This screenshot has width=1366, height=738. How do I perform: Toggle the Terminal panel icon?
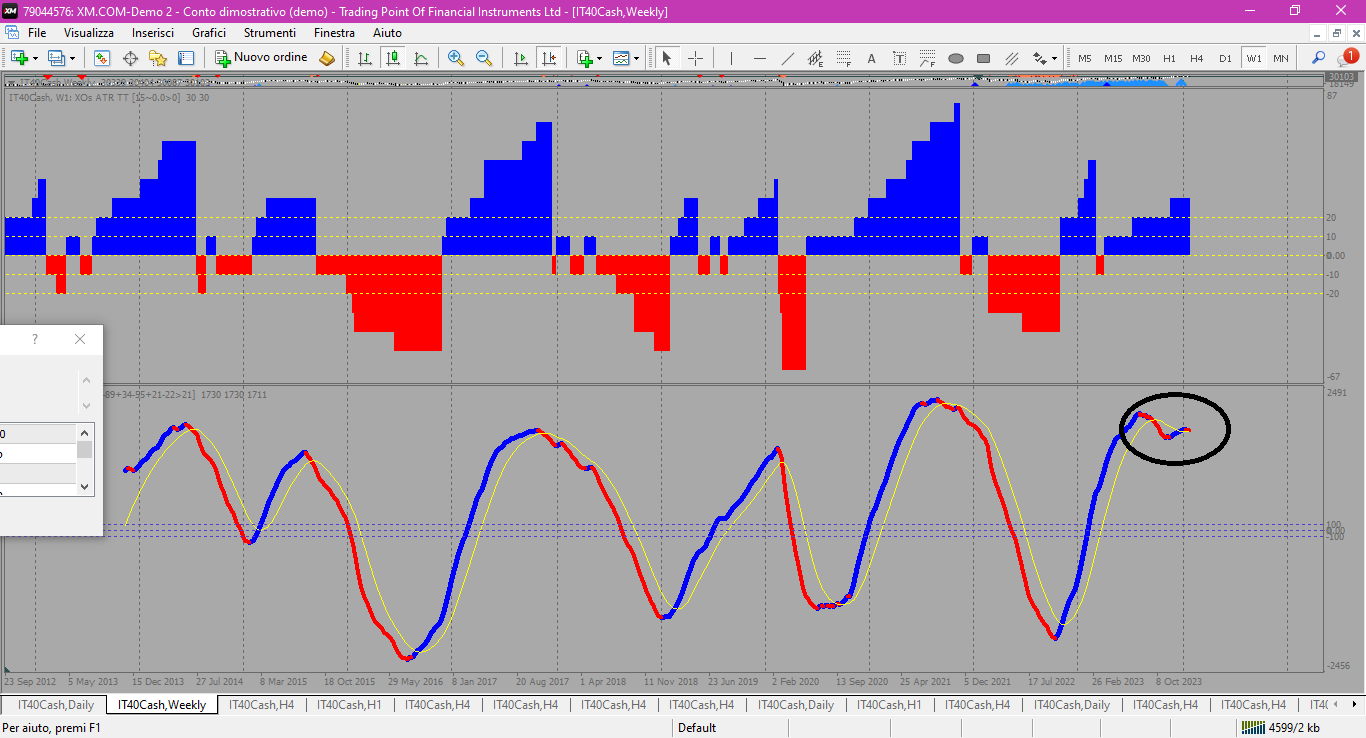click(x=186, y=58)
